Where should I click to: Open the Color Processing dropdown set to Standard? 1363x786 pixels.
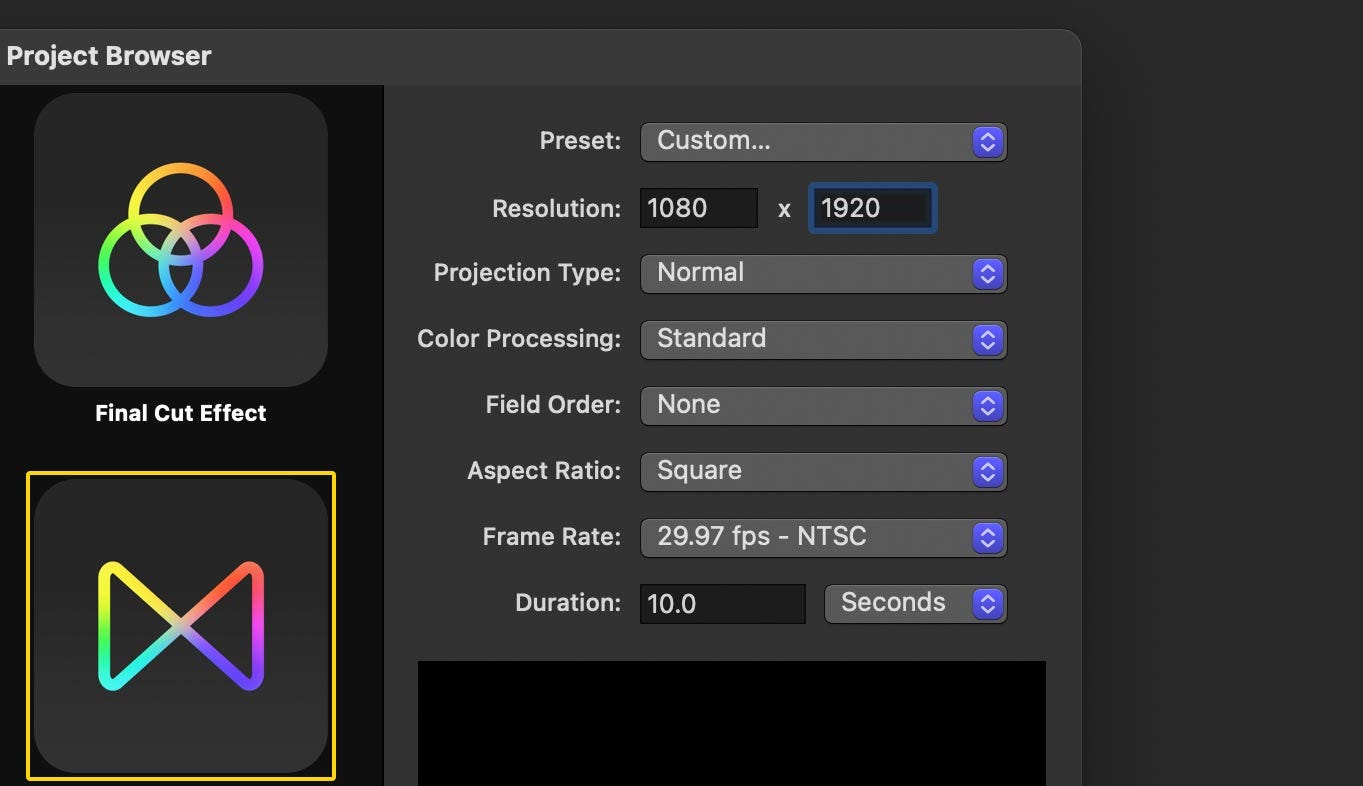click(823, 340)
